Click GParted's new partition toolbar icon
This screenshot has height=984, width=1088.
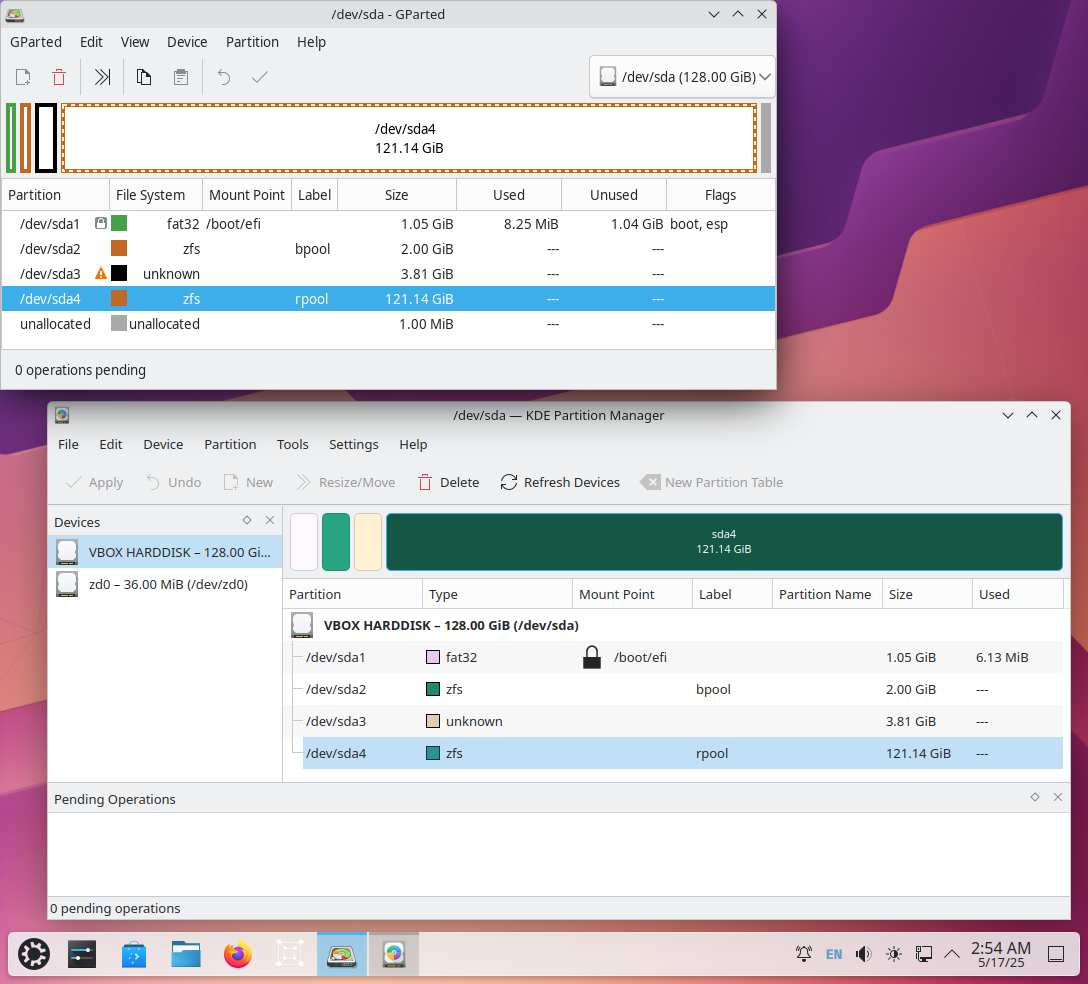coord(23,77)
